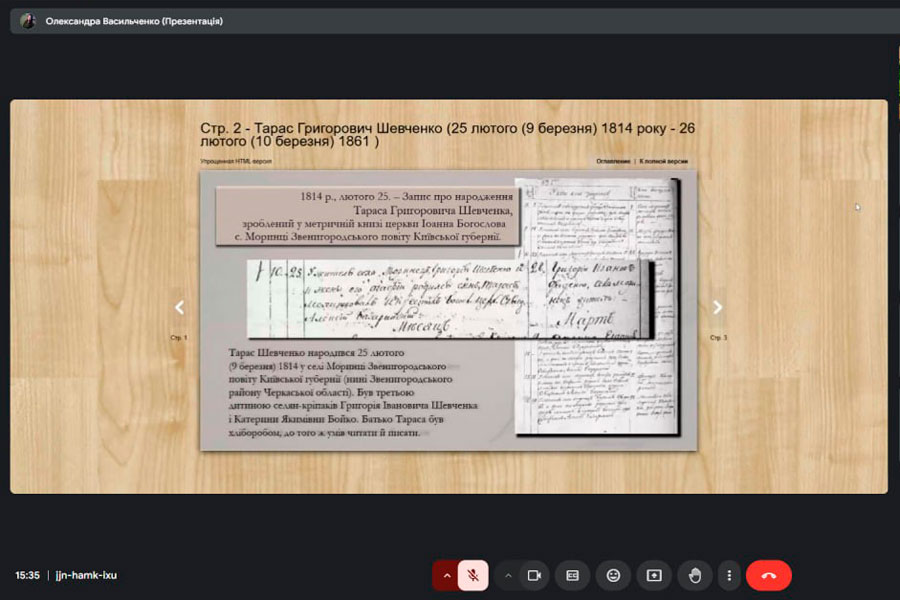Turn on the camera
Image resolution: width=900 pixels, height=600 pixels.
click(534, 575)
